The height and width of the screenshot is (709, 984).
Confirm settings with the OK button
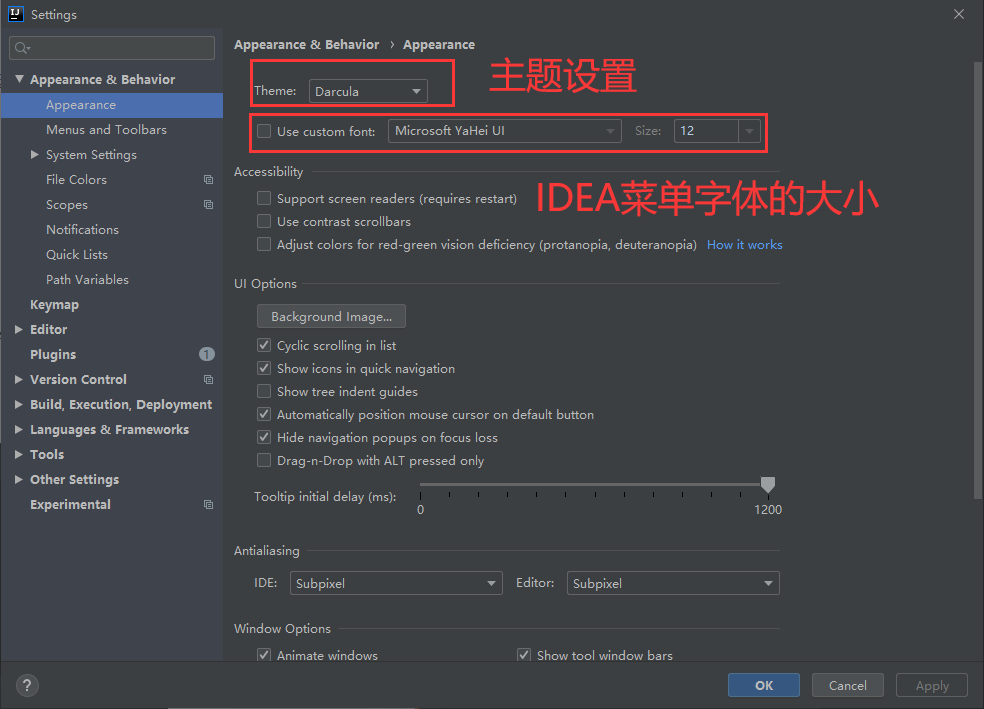[764, 685]
